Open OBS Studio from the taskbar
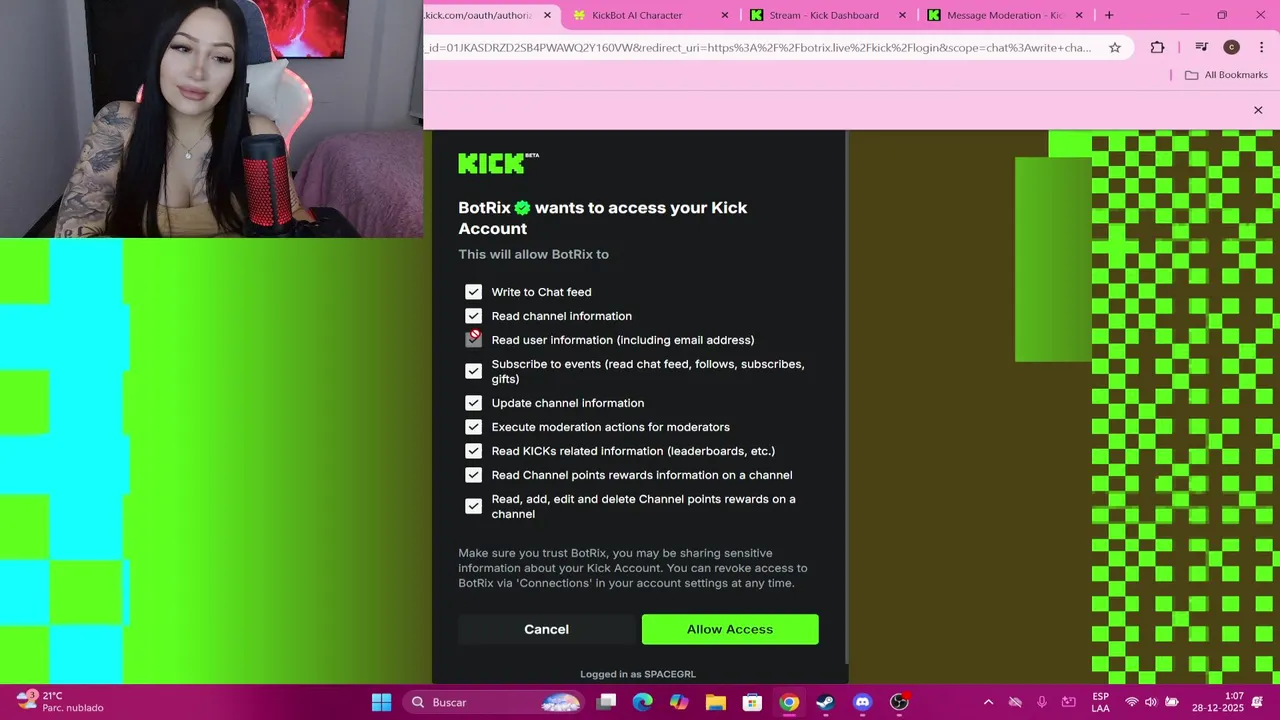 tap(899, 702)
